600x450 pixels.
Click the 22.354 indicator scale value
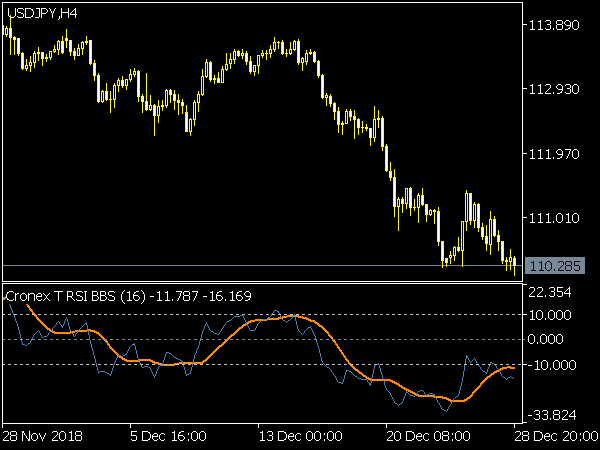549,292
